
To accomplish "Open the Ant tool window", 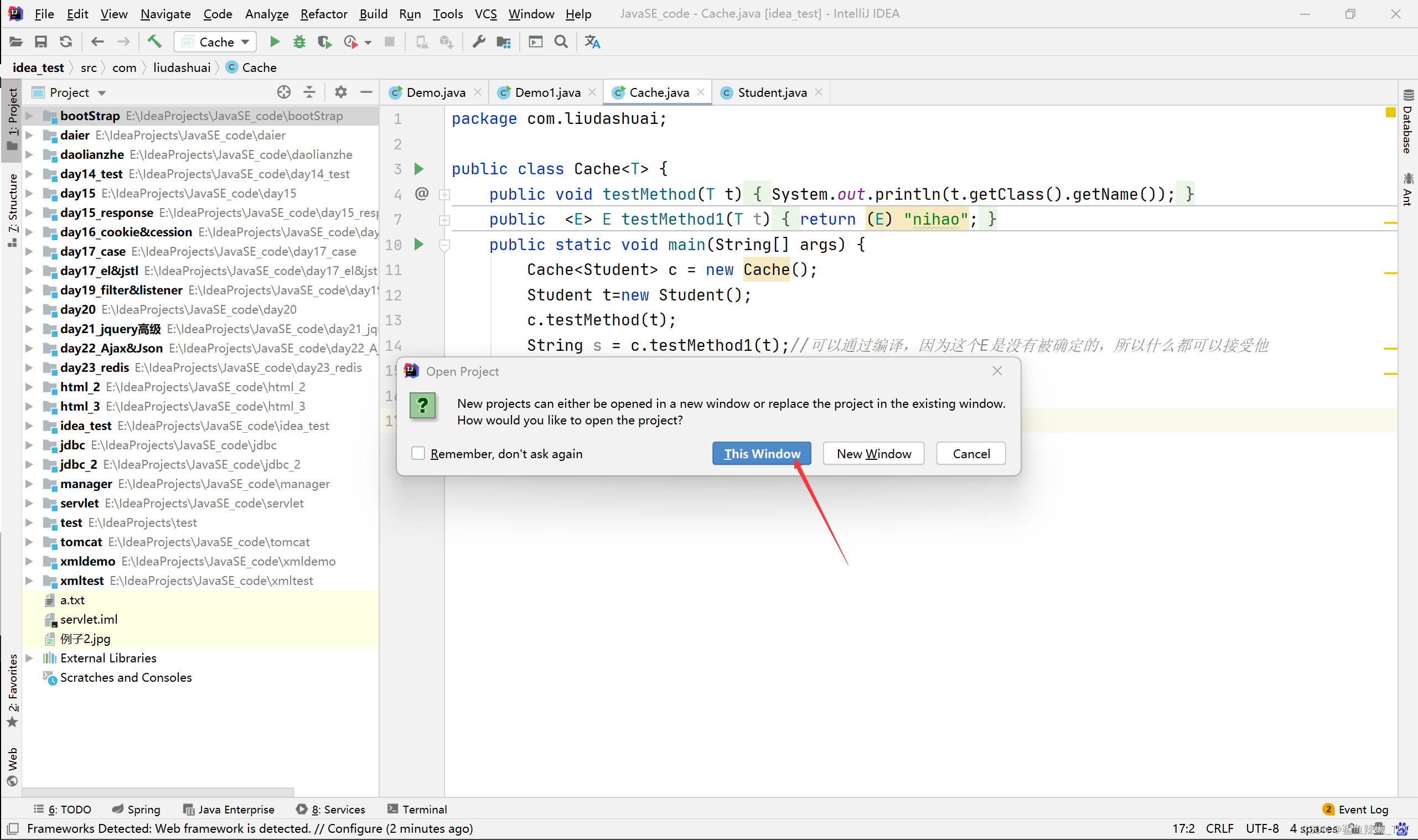I will click(1407, 190).
